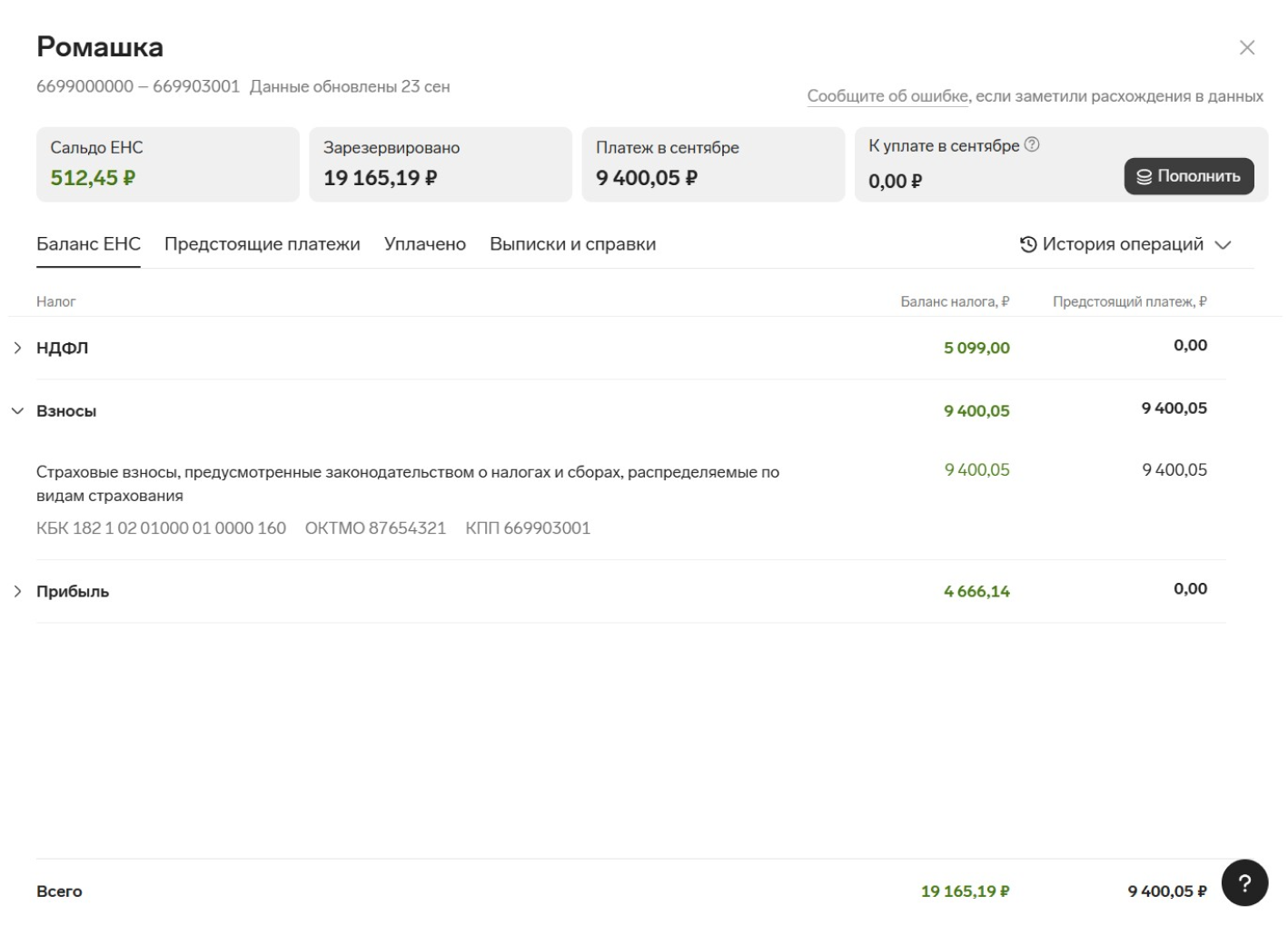
Task: Click the Всего total 19 165,19 ₽
Action: (x=966, y=892)
